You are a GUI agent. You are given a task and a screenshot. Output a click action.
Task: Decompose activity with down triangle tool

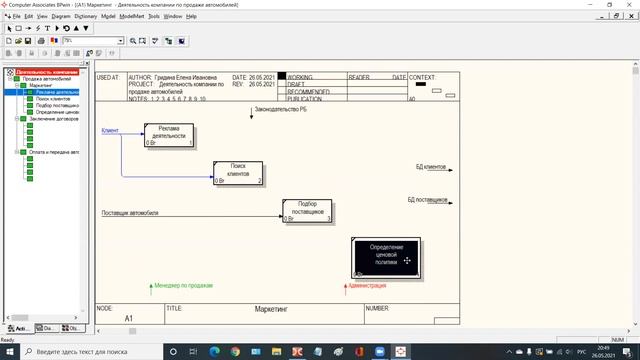(86, 29)
